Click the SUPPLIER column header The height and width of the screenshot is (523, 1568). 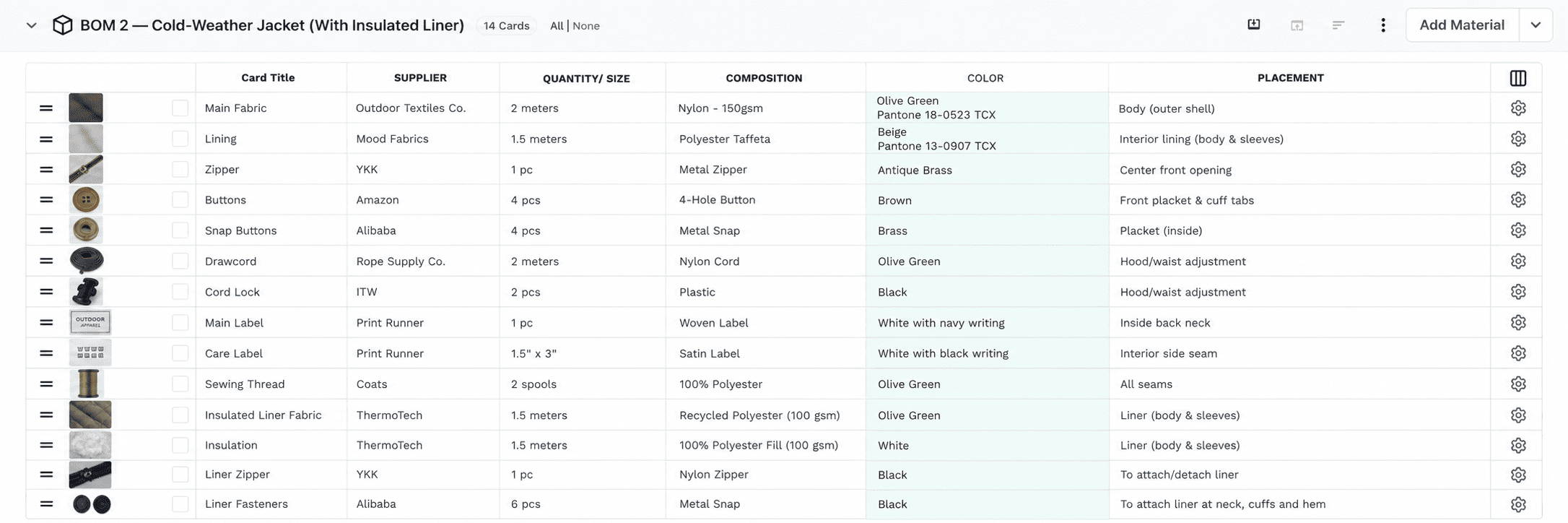(x=420, y=78)
